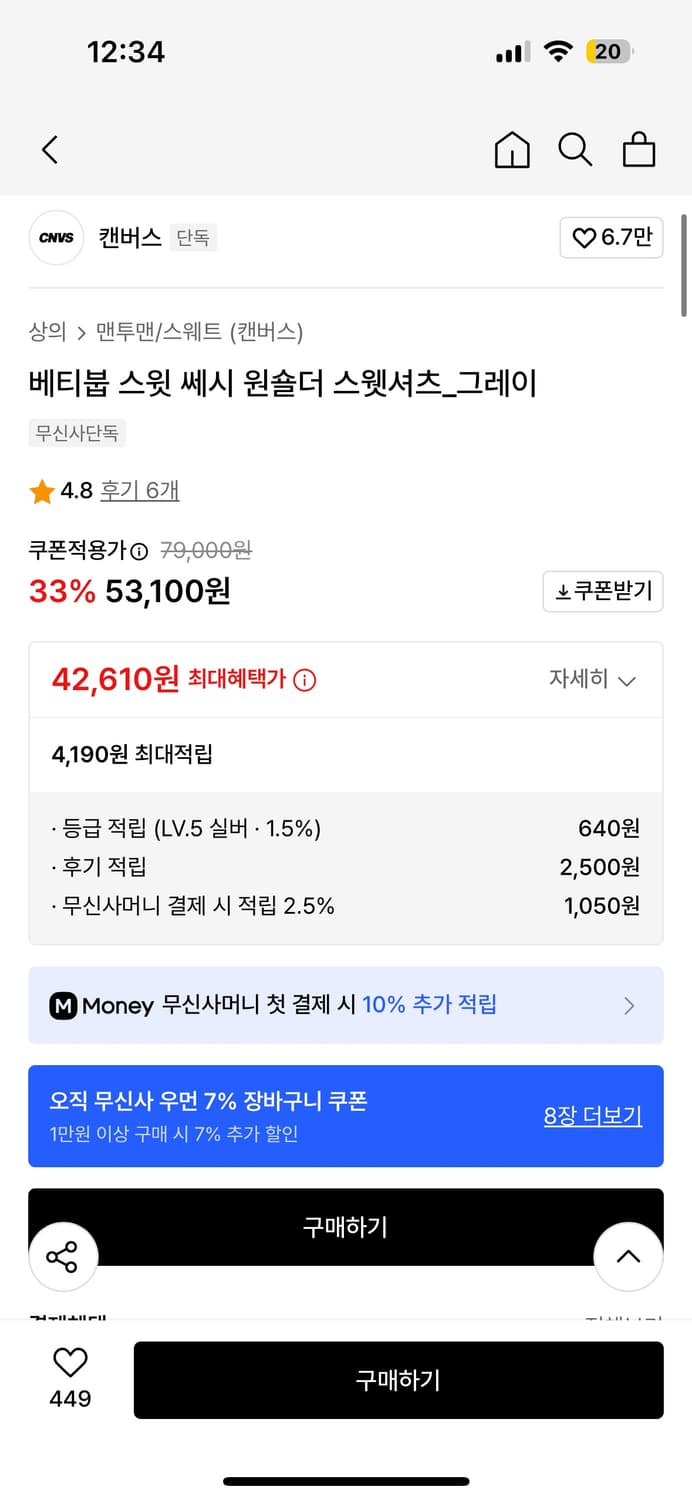692x1500 pixels.
Task: Open the home screen via house icon
Action: pos(512,149)
